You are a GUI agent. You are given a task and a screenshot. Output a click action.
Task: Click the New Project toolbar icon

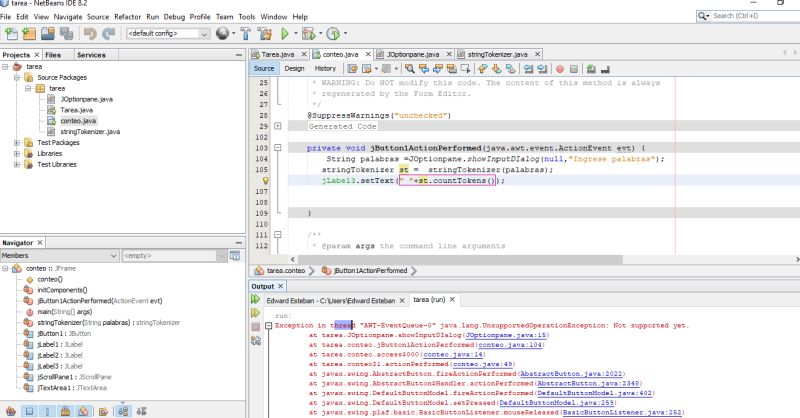coord(29,34)
